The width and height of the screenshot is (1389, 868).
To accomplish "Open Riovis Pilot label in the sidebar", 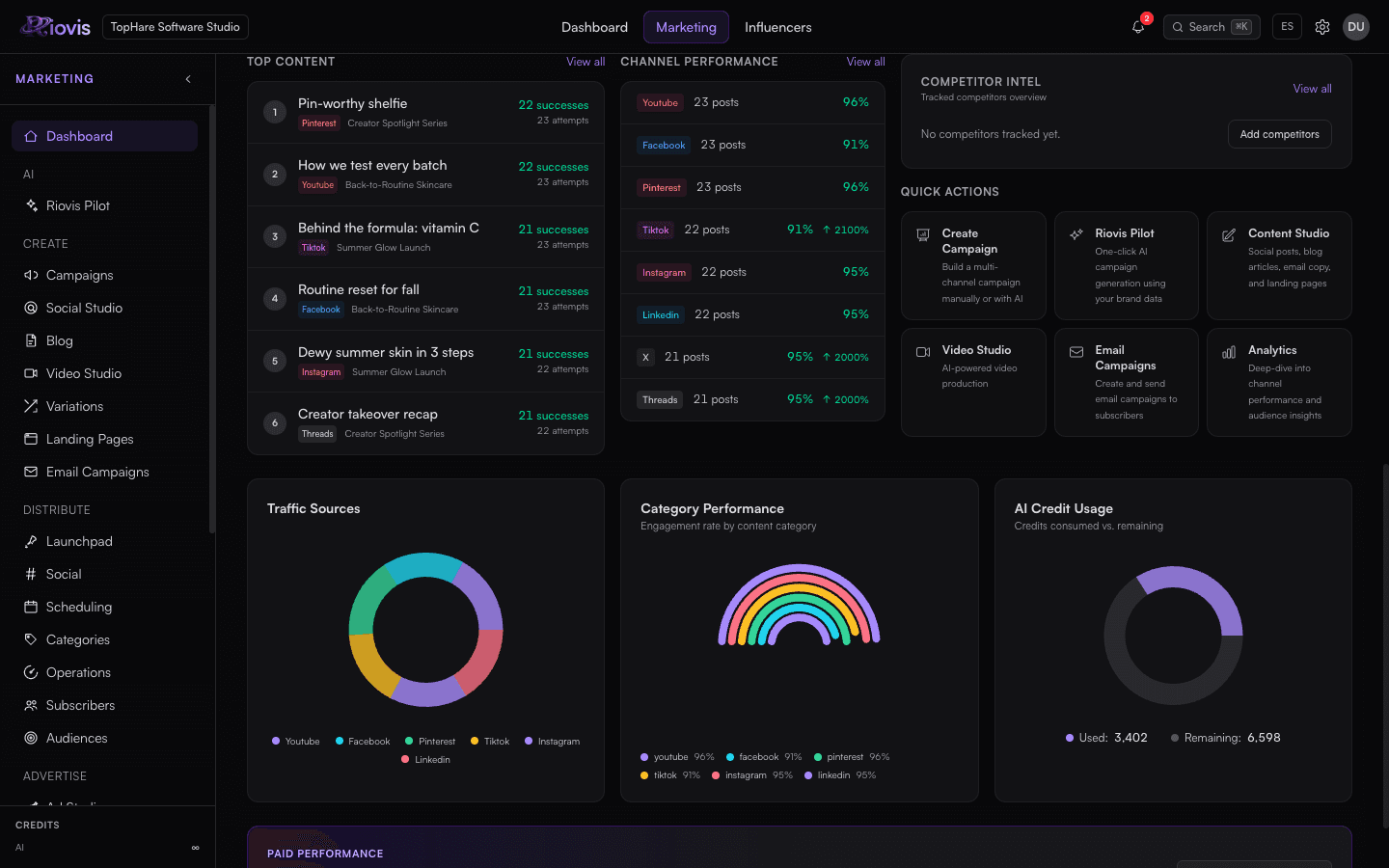I will (78, 205).
